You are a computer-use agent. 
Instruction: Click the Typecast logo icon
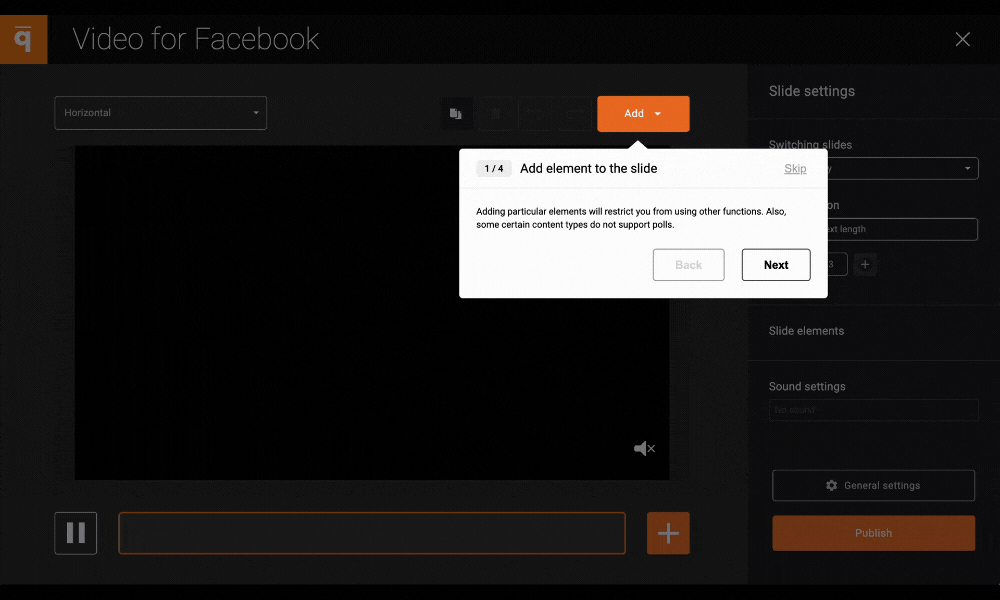(x=22, y=39)
